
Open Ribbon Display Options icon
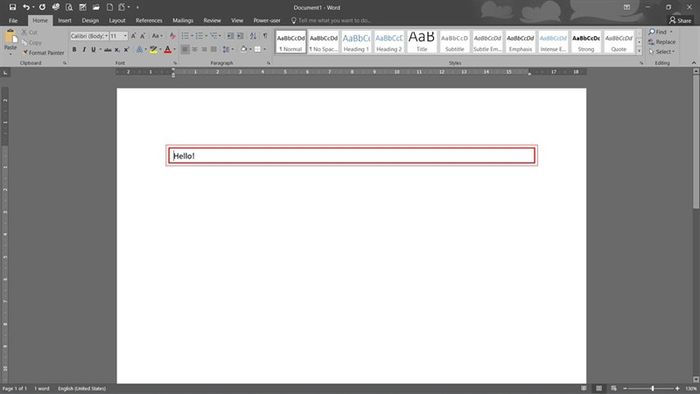coord(627,7)
